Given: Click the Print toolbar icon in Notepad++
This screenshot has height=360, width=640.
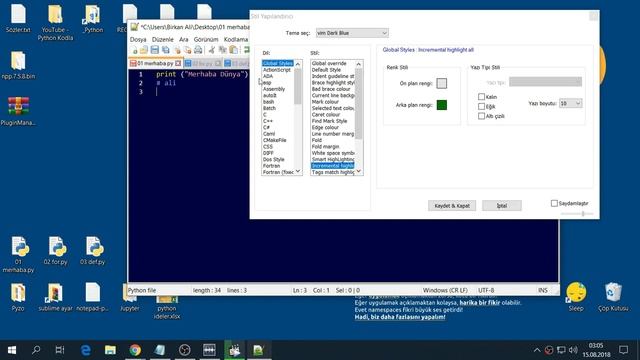Looking at the screenshot, I should [x=198, y=50].
